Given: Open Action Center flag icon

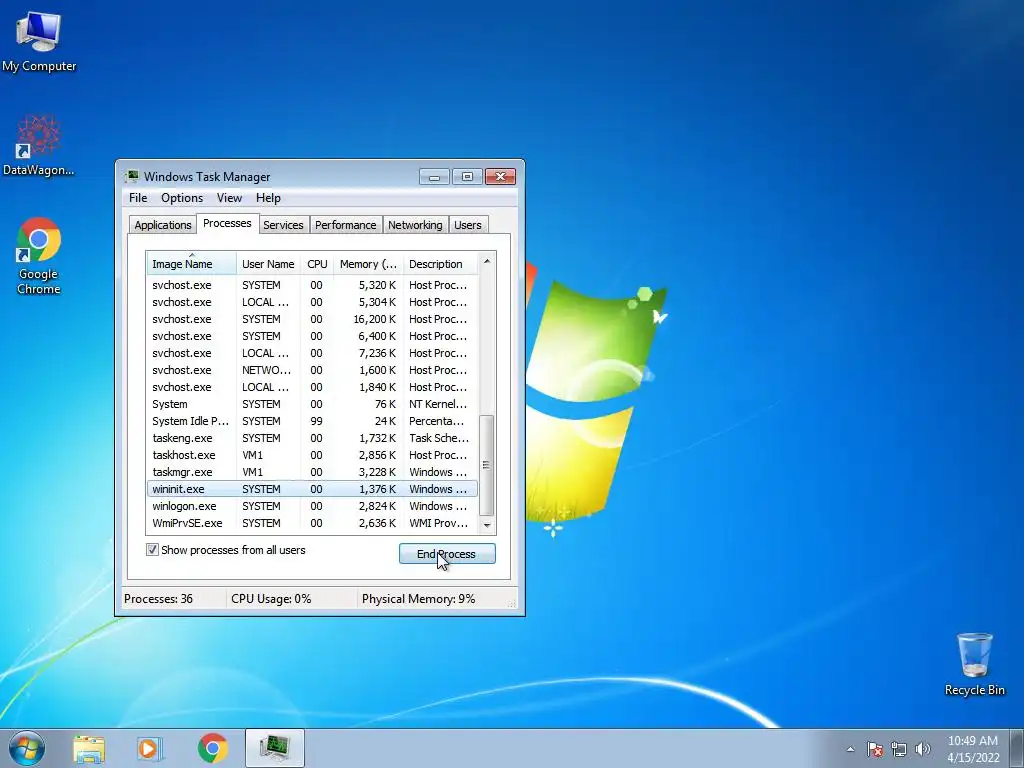Looking at the screenshot, I should (875, 749).
